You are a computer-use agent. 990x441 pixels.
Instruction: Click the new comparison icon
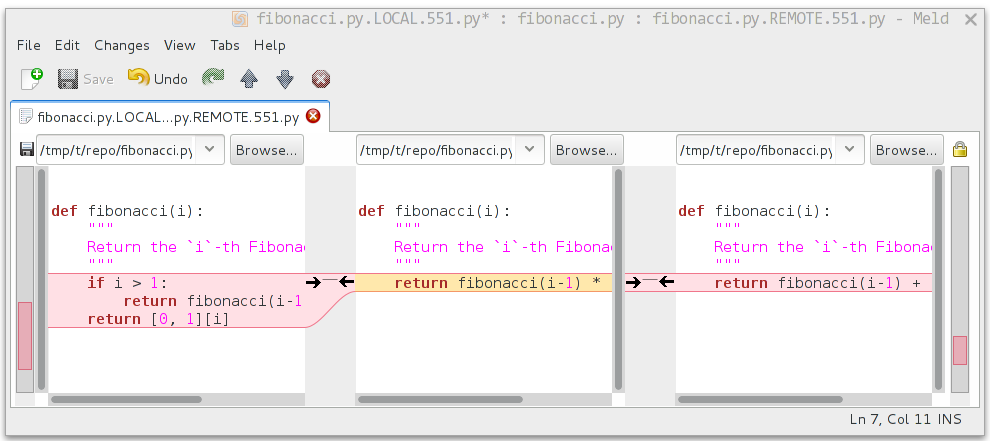pos(32,79)
